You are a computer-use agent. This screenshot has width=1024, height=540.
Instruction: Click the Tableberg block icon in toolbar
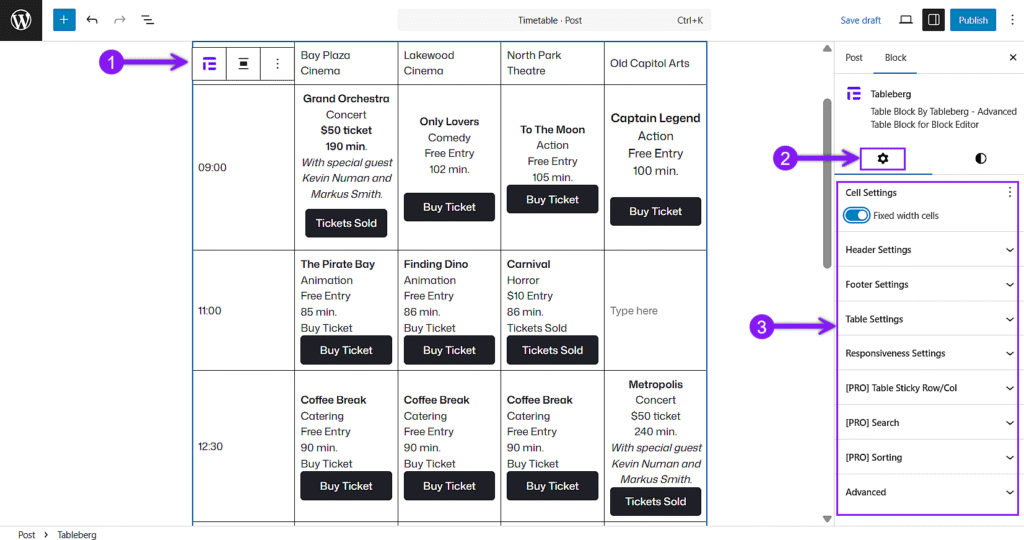pos(210,63)
